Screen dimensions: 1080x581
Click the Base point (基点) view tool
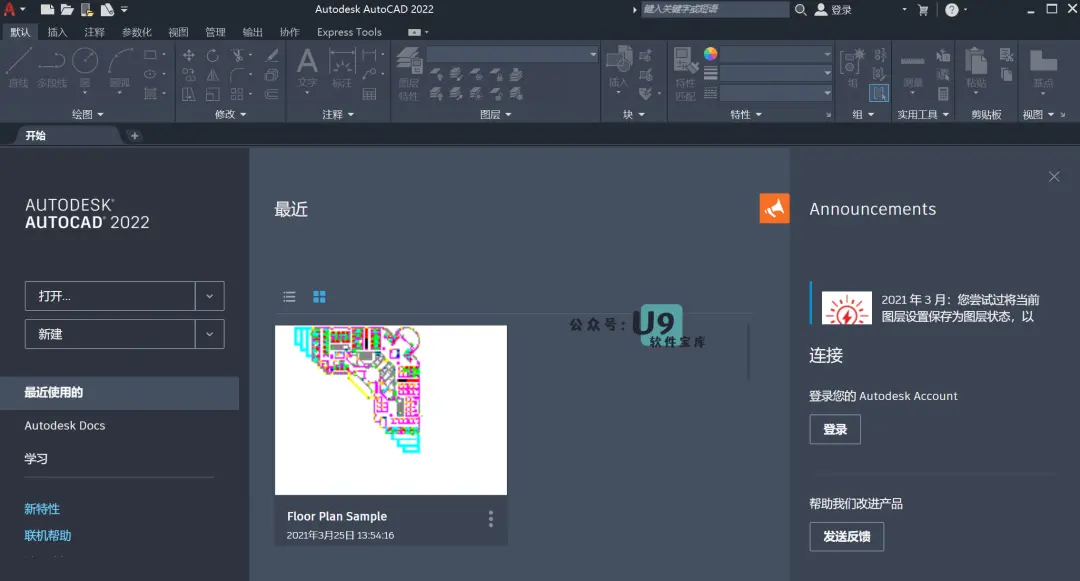click(x=1043, y=68)
